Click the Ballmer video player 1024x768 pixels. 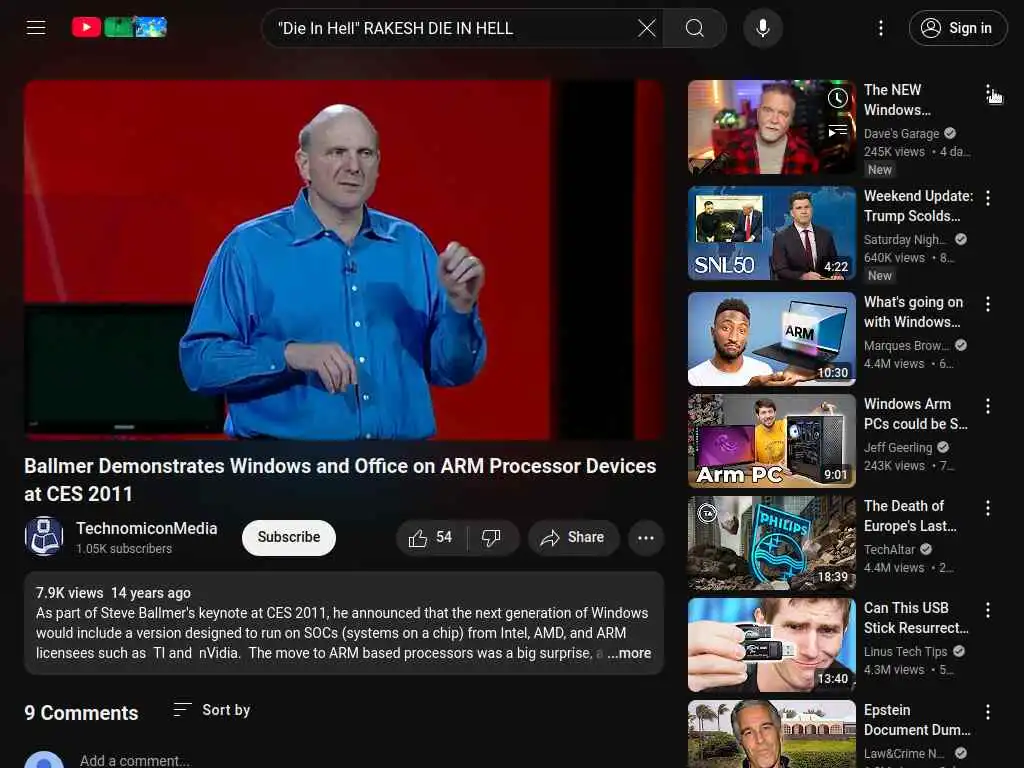(344, 260)
